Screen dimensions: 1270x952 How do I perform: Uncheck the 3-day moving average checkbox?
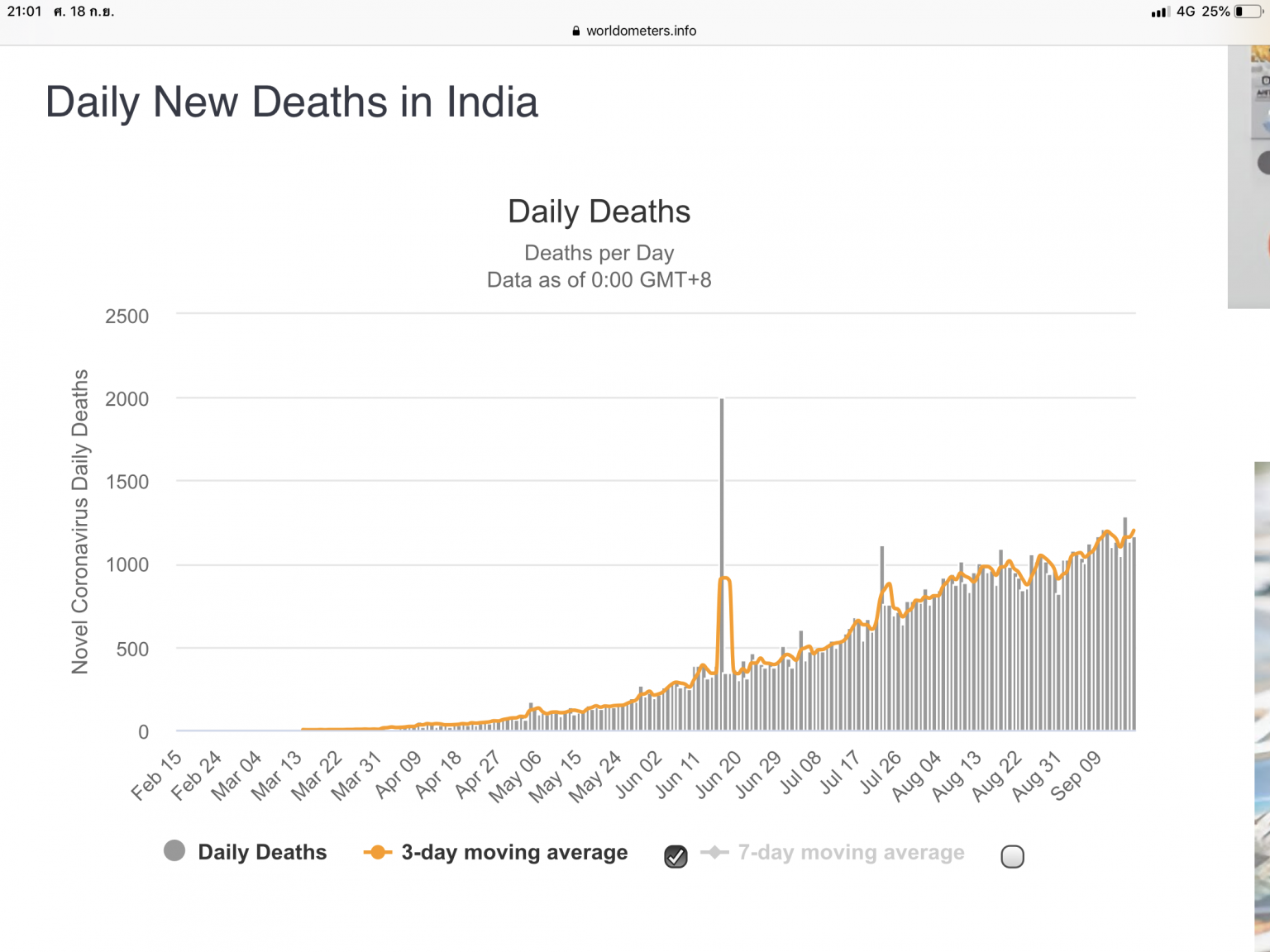point(676,857)
